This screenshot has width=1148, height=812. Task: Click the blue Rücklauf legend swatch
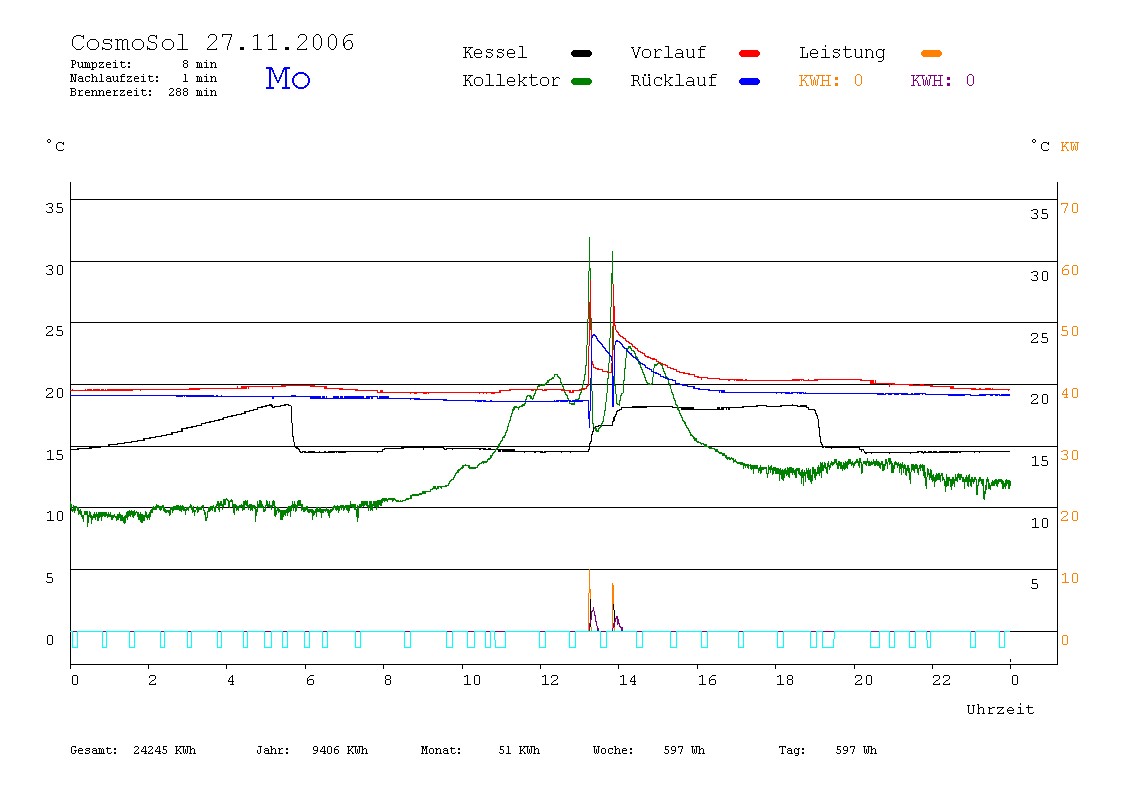pos(750,81)
